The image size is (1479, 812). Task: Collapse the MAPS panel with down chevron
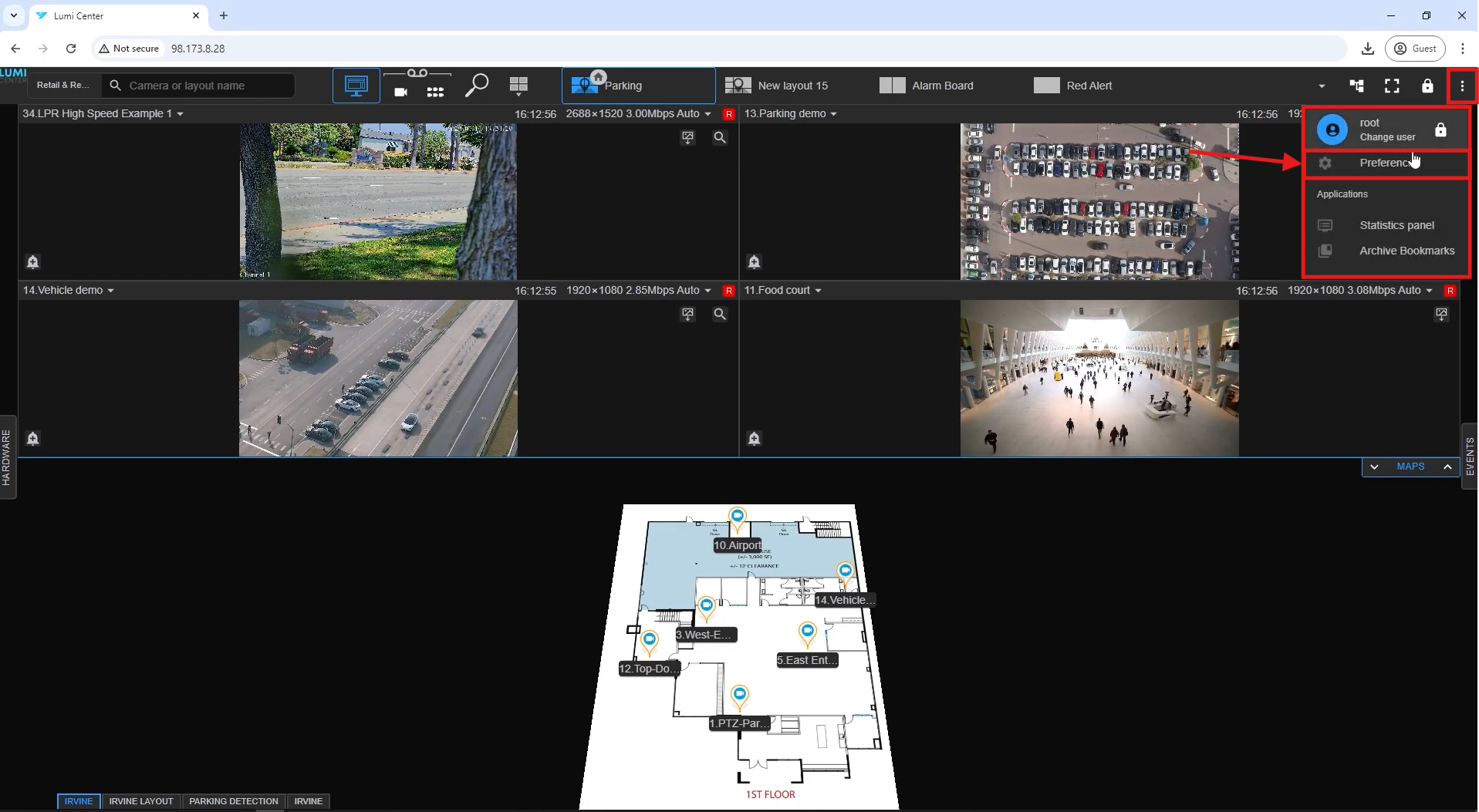1374,467
